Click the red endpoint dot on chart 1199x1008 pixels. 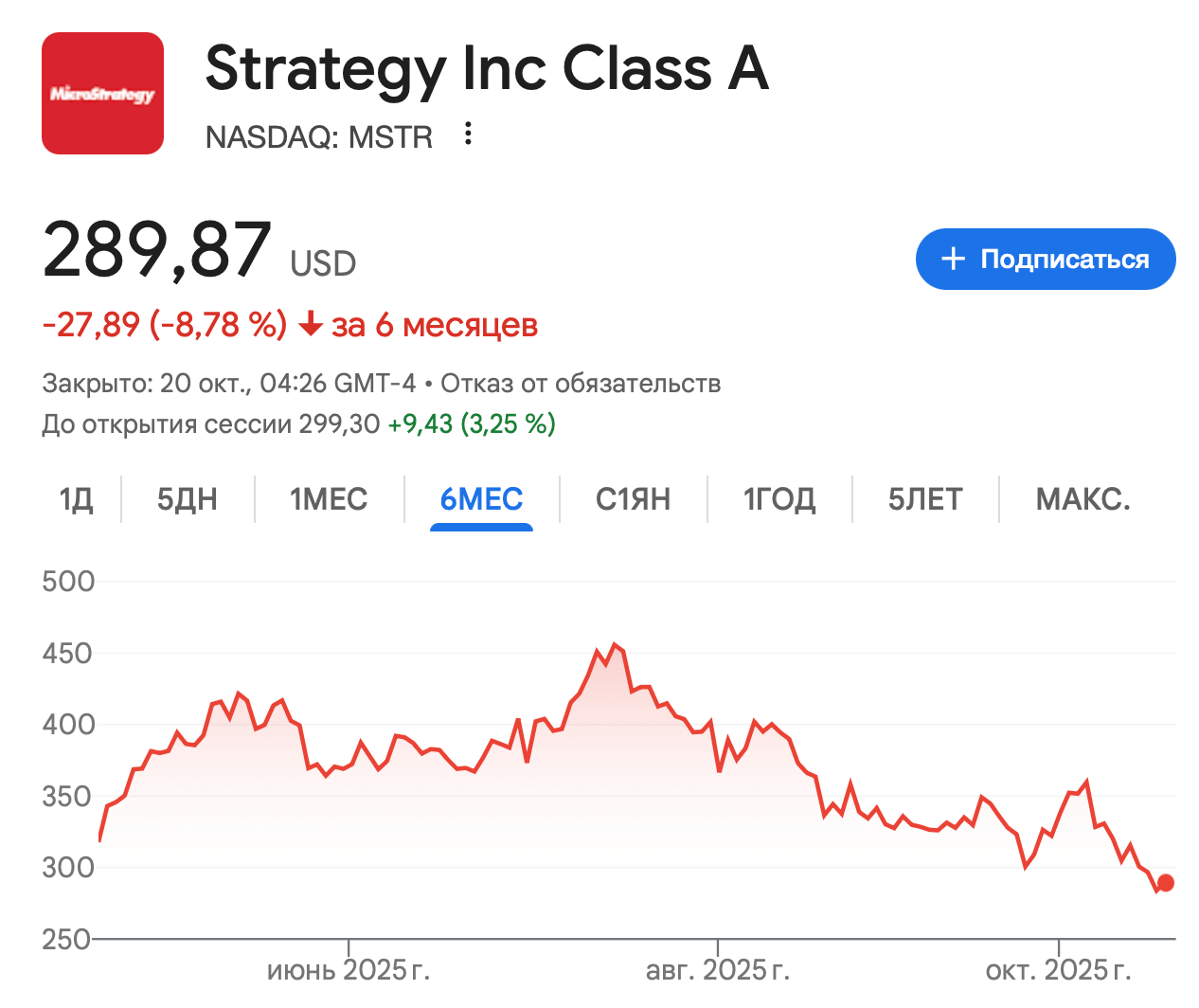(x=1166, y=883)
